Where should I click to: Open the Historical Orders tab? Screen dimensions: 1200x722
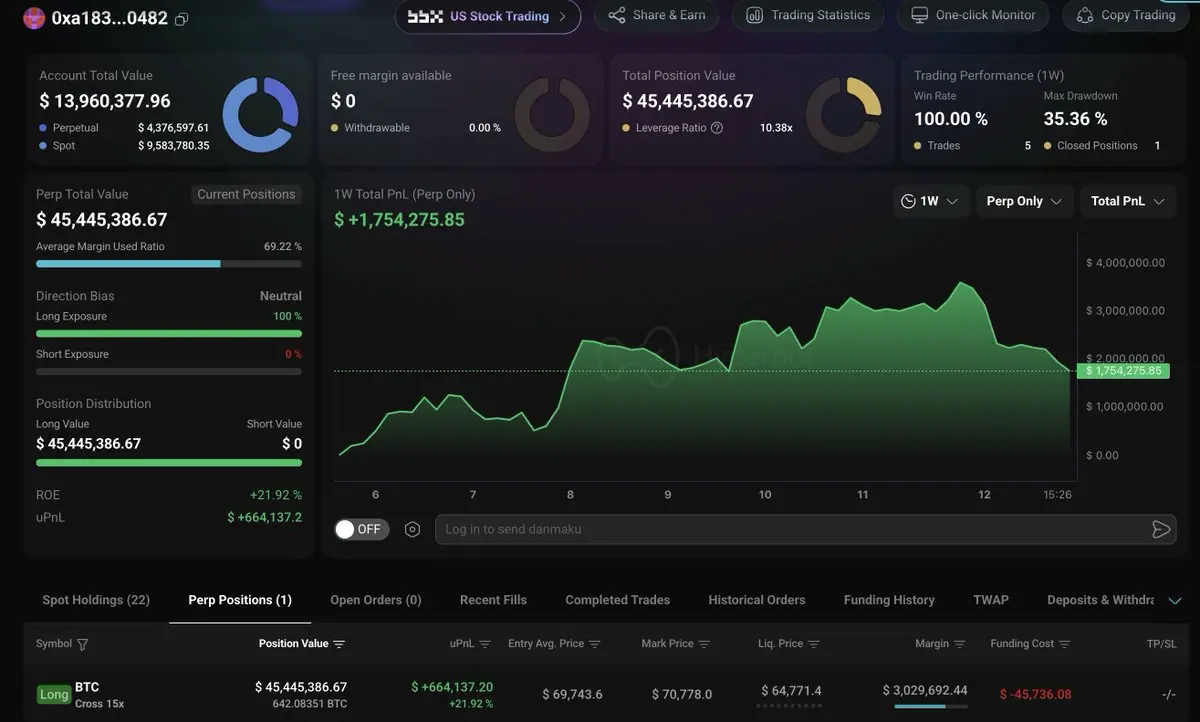pyautogui.click(x=757, y=600)
